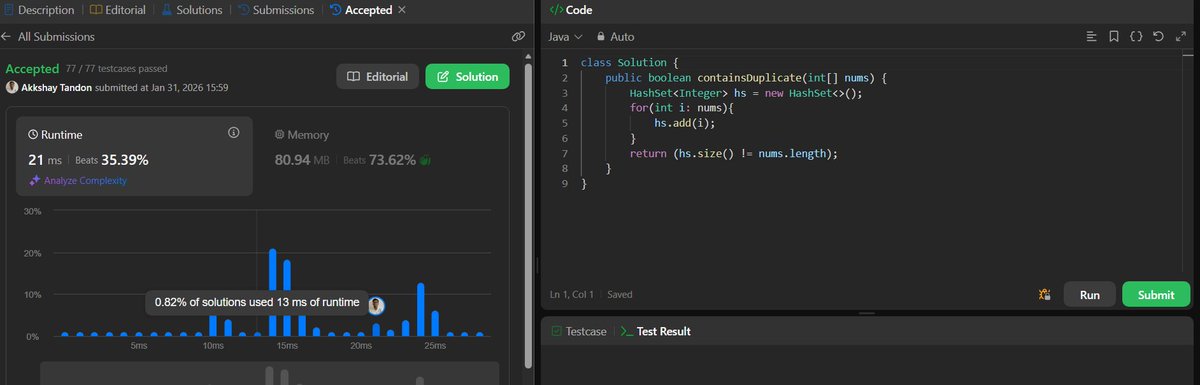The height and width of the screenshot is (385, 1200).
Task: Click the curly braces icon
Action: tap(1136, 36)
